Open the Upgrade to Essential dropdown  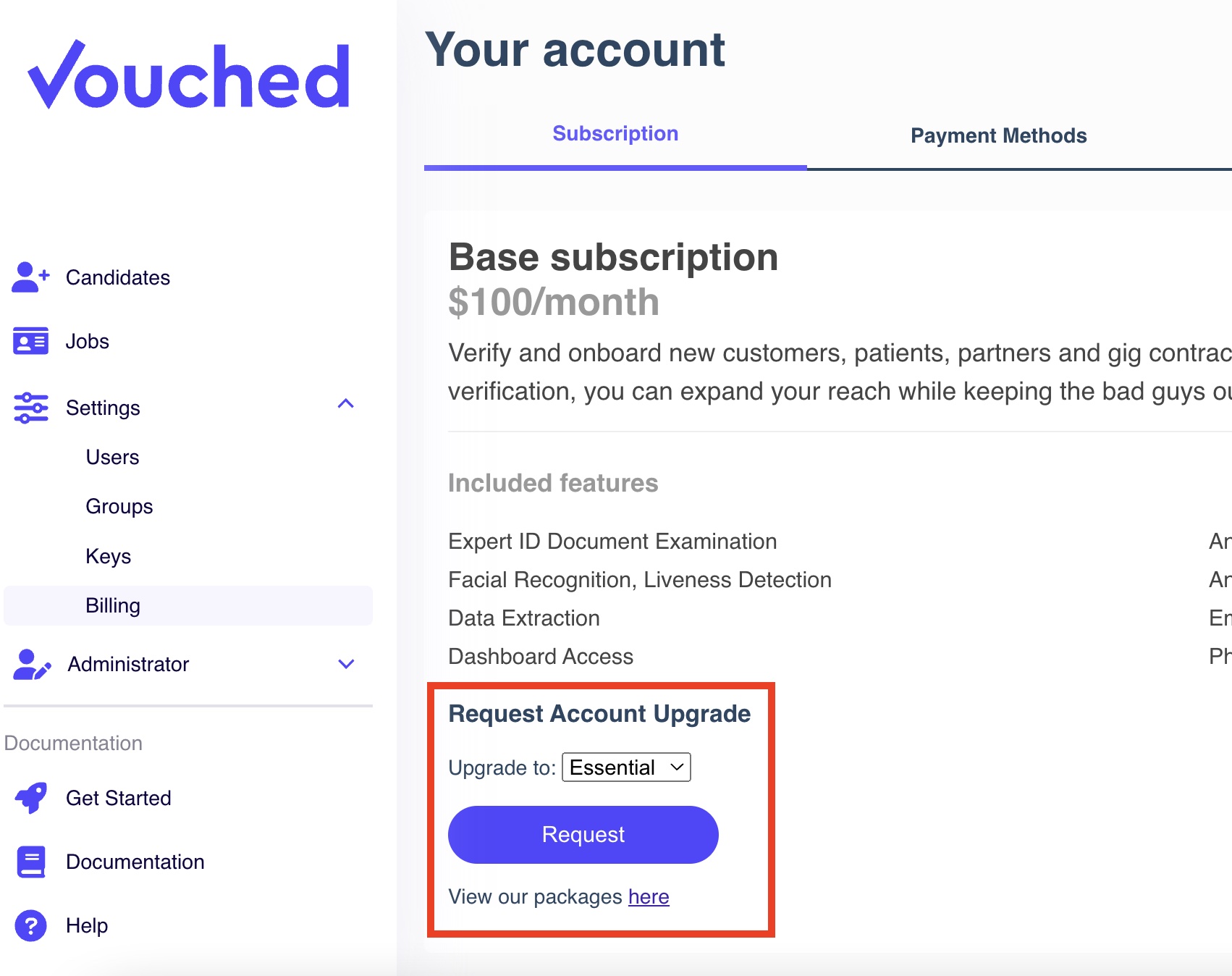[x=626, y=767]
